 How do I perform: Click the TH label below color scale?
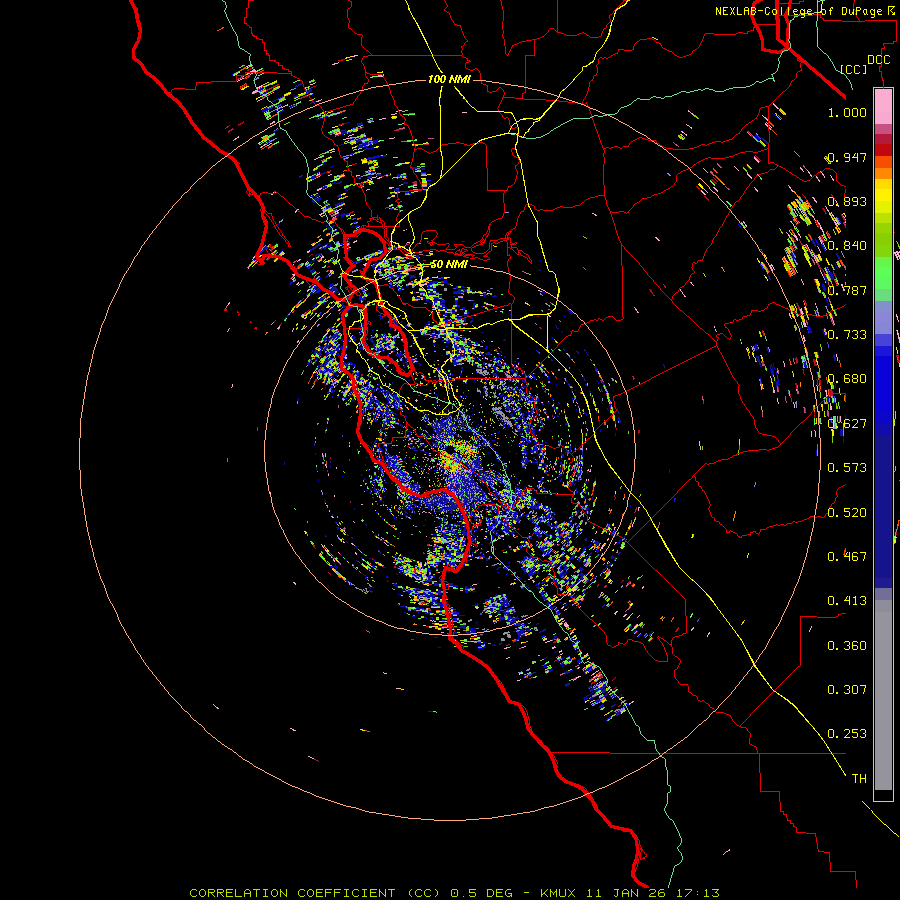coord(859,778)
